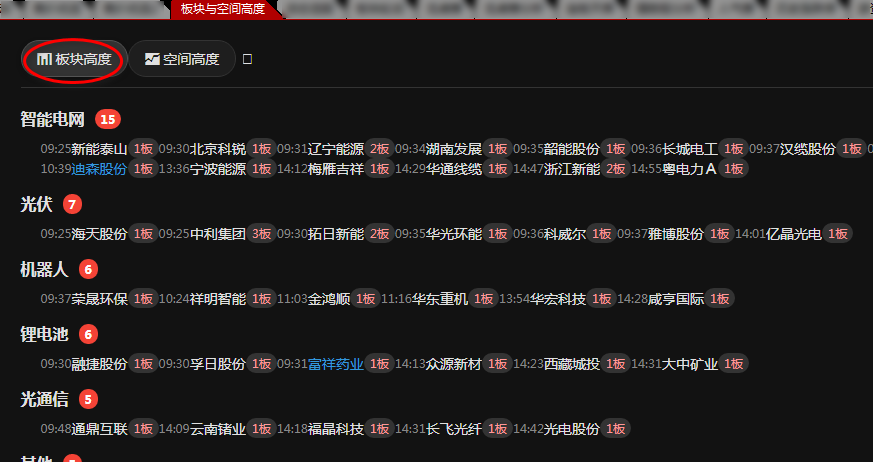Select stock 荣晟环保
Screen dimensions: 873x462
click(x=99, y=299)
